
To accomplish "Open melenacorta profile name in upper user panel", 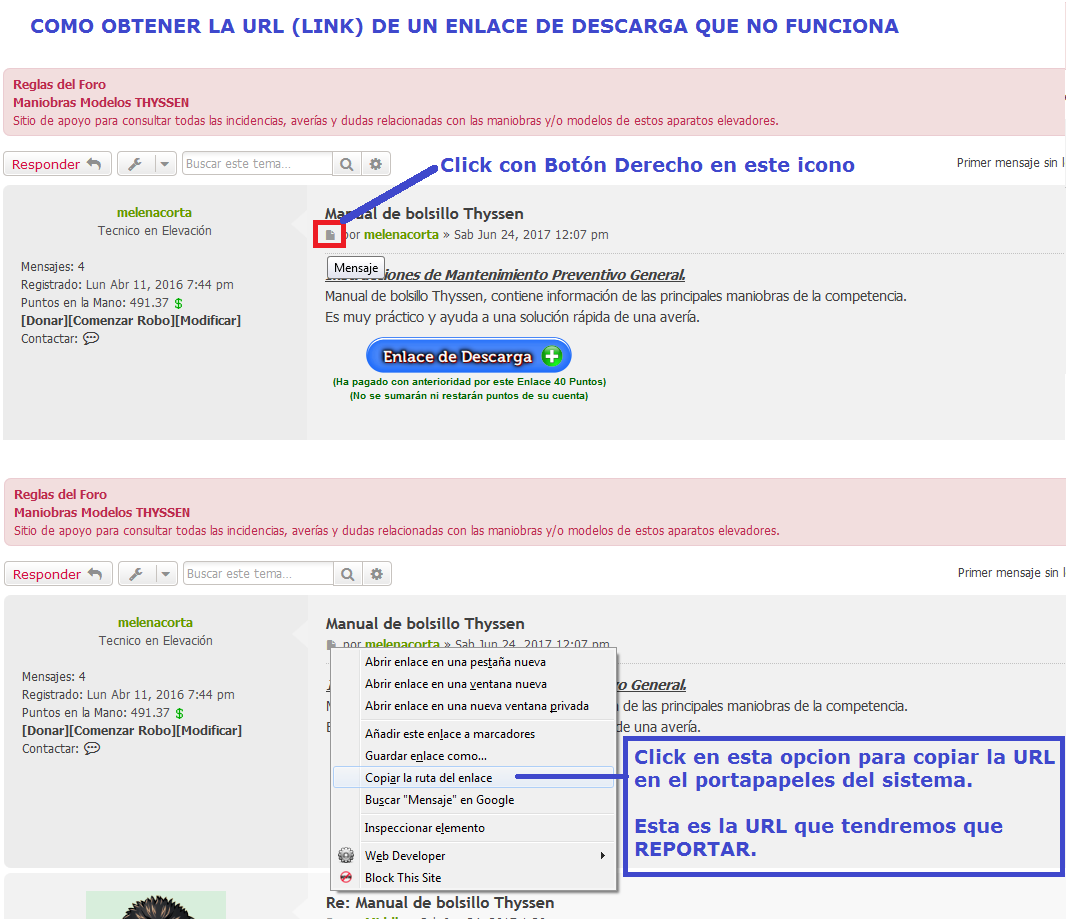I will 154,213.
